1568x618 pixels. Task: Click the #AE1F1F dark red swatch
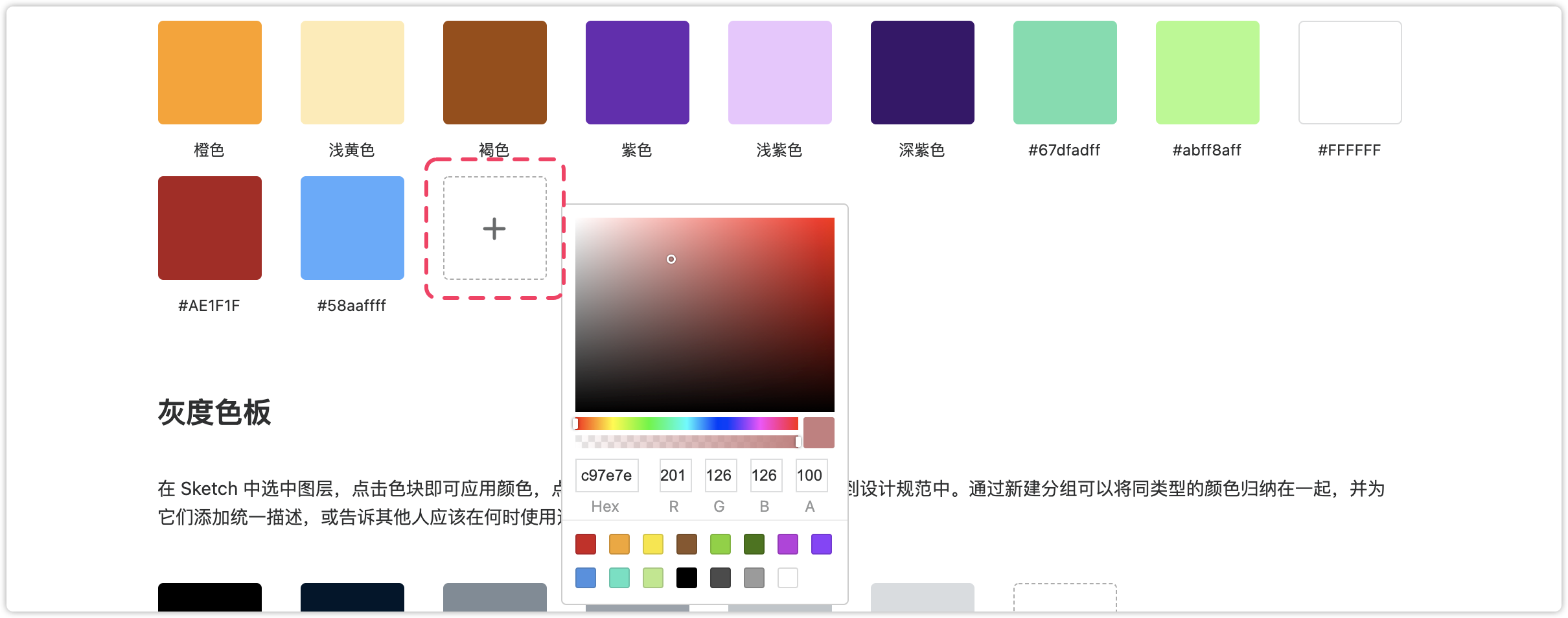(210, 228)
